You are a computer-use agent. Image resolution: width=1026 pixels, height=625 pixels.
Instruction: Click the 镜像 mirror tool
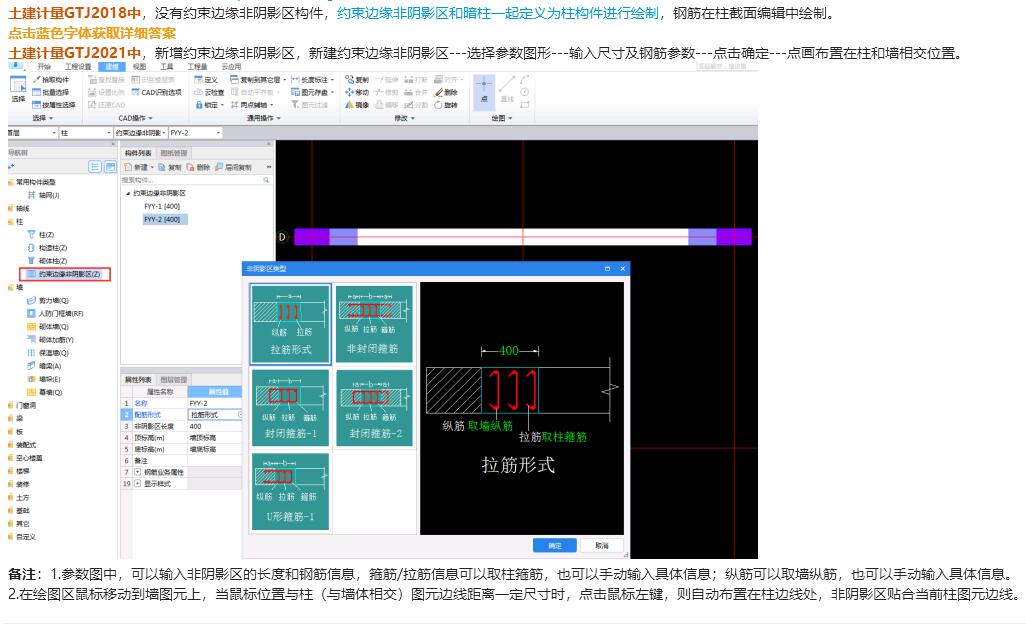pos(357,105)
